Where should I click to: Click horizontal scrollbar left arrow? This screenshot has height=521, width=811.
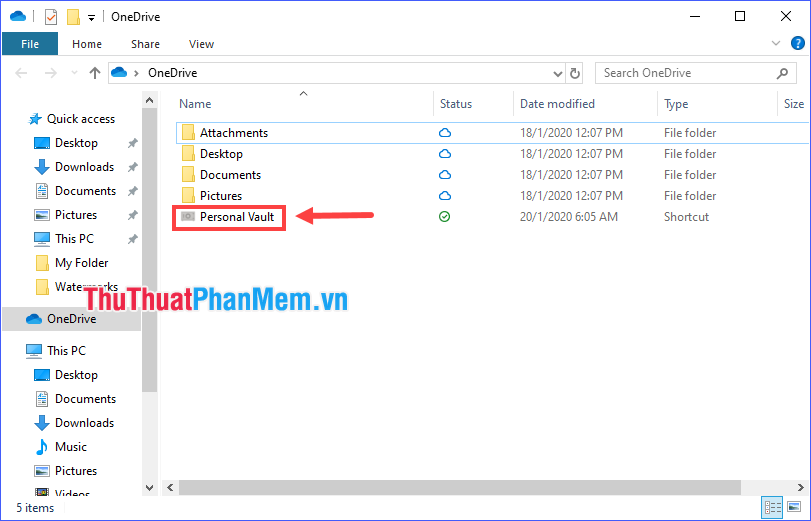coord(170,487)
